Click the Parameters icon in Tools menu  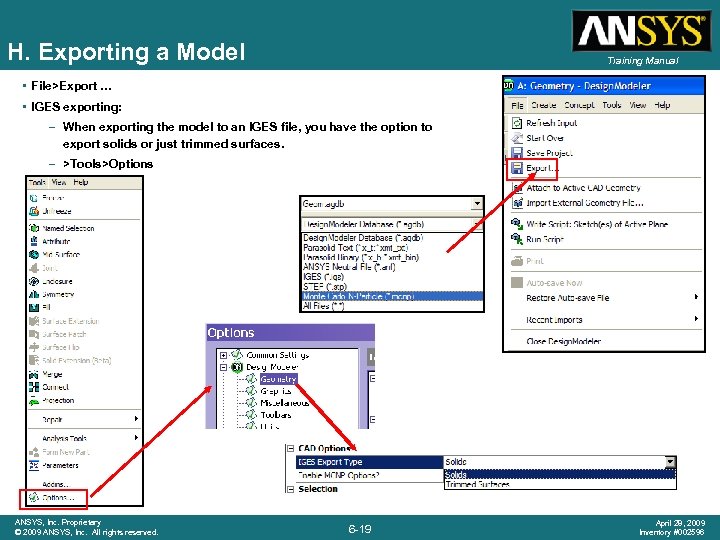click(34, 465)
